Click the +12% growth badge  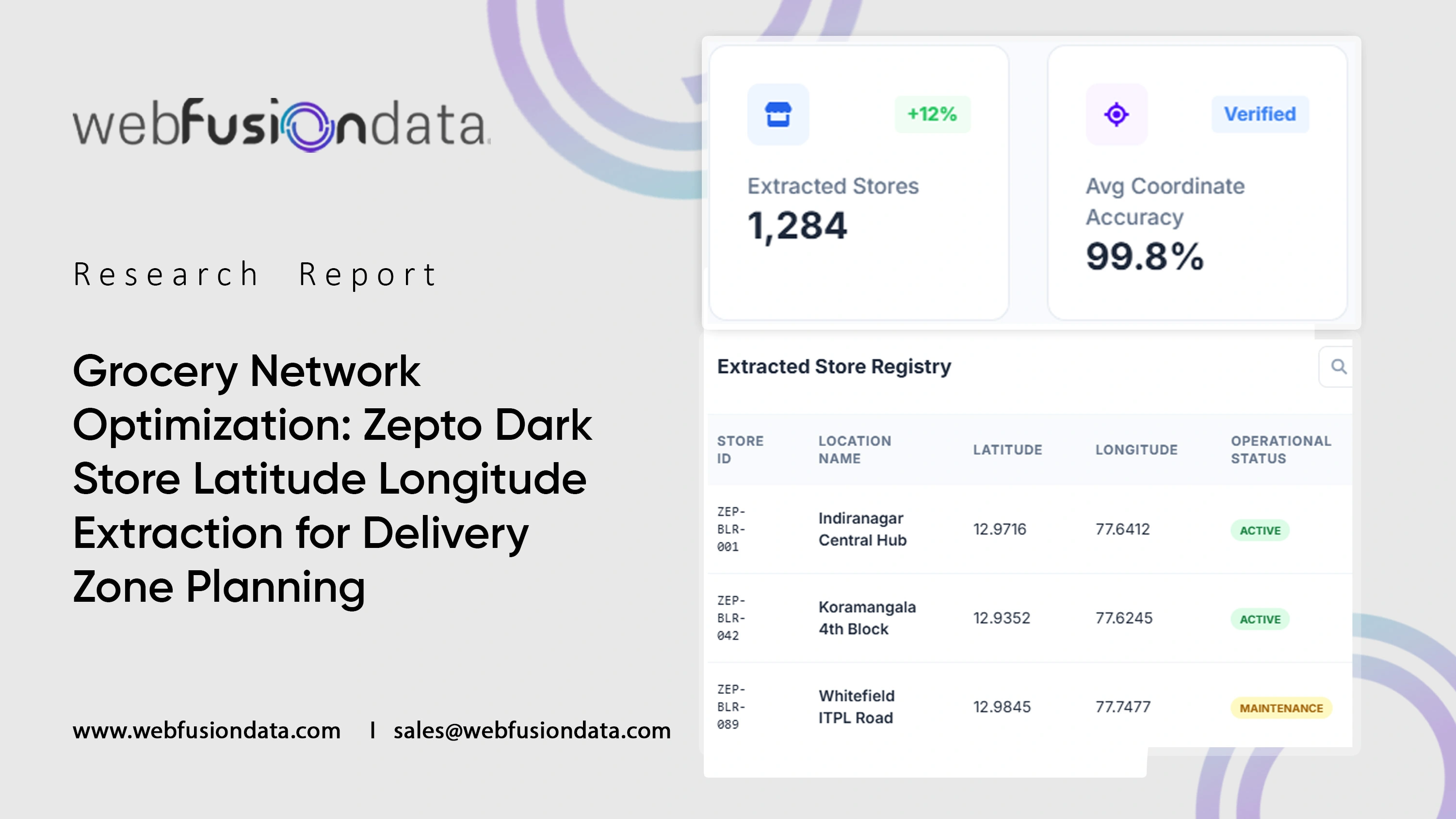[x=932, y=114]
